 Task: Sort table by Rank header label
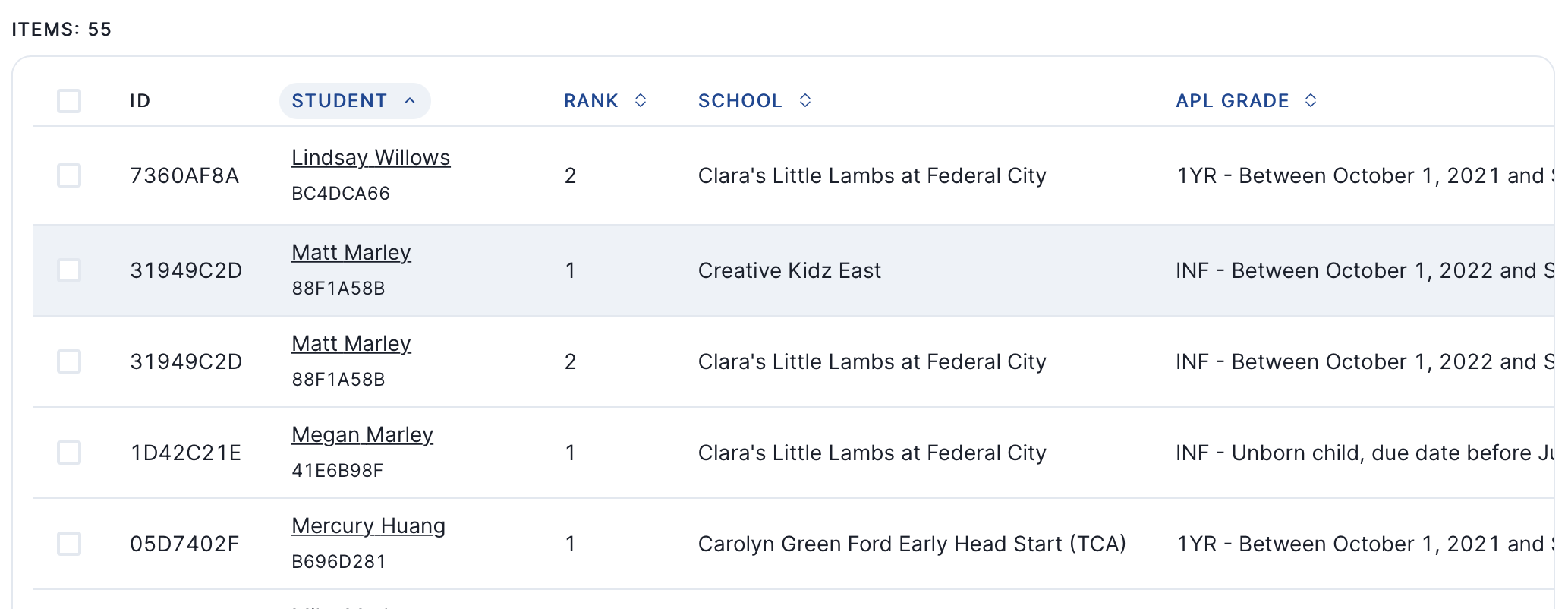tap(590, 101)
